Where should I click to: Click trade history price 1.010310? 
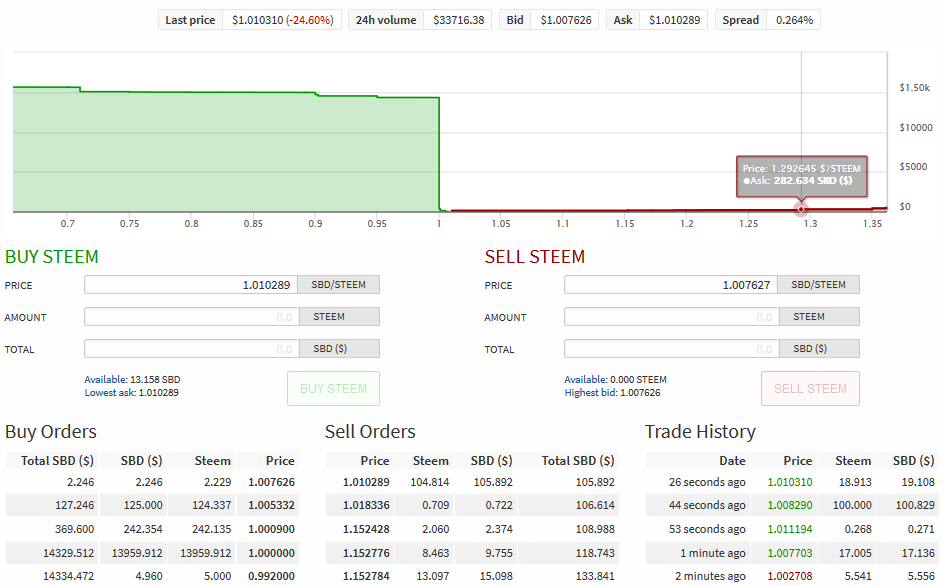click(790, 482)
